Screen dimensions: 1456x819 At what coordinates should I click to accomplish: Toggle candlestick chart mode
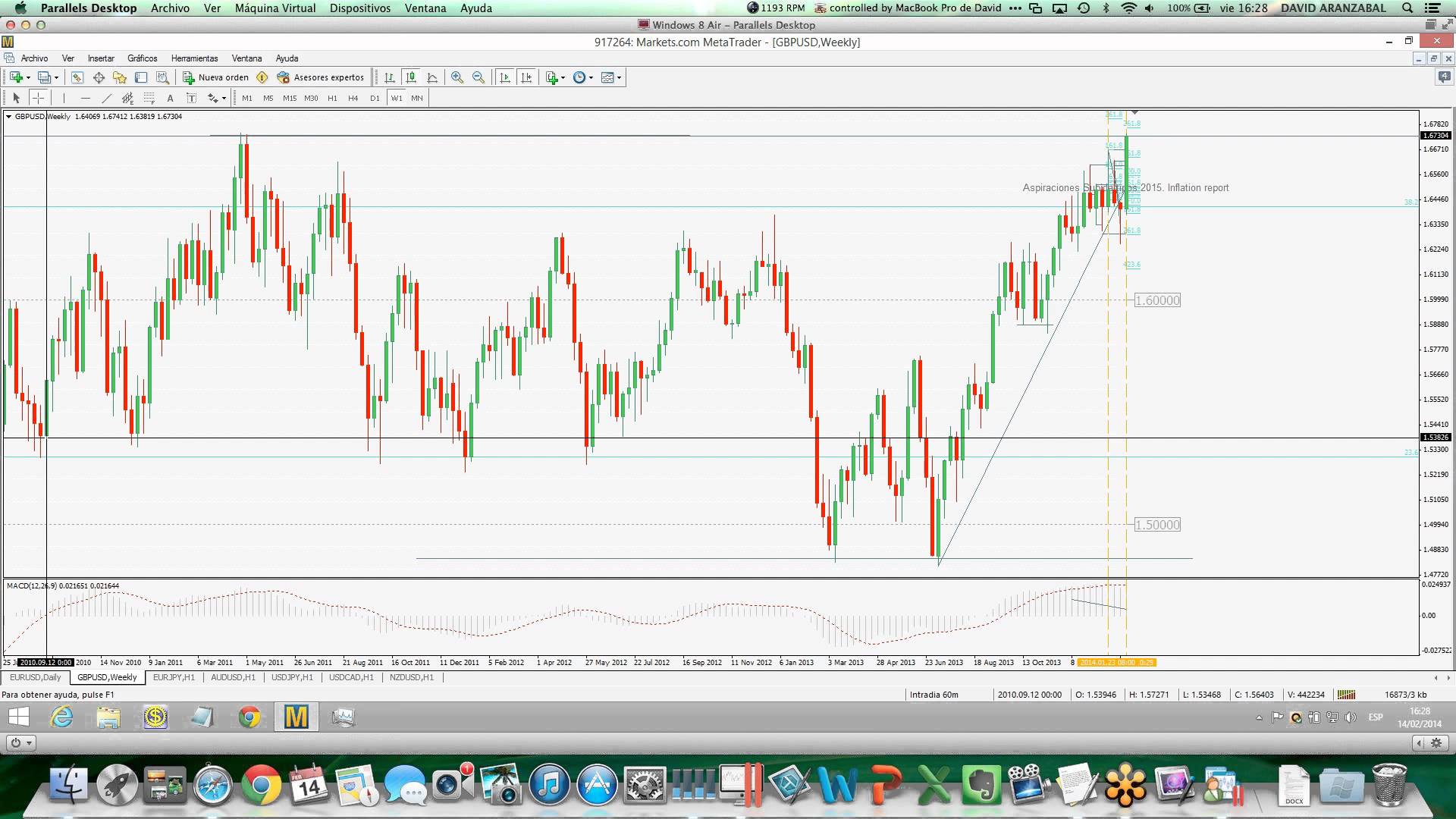click(x=411, y=77)
